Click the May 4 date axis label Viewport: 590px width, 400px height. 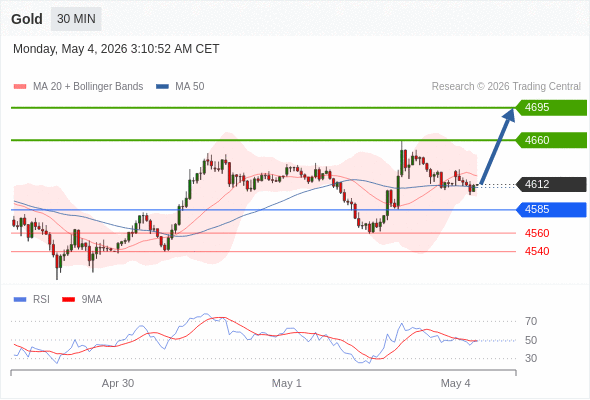(456, 383)
